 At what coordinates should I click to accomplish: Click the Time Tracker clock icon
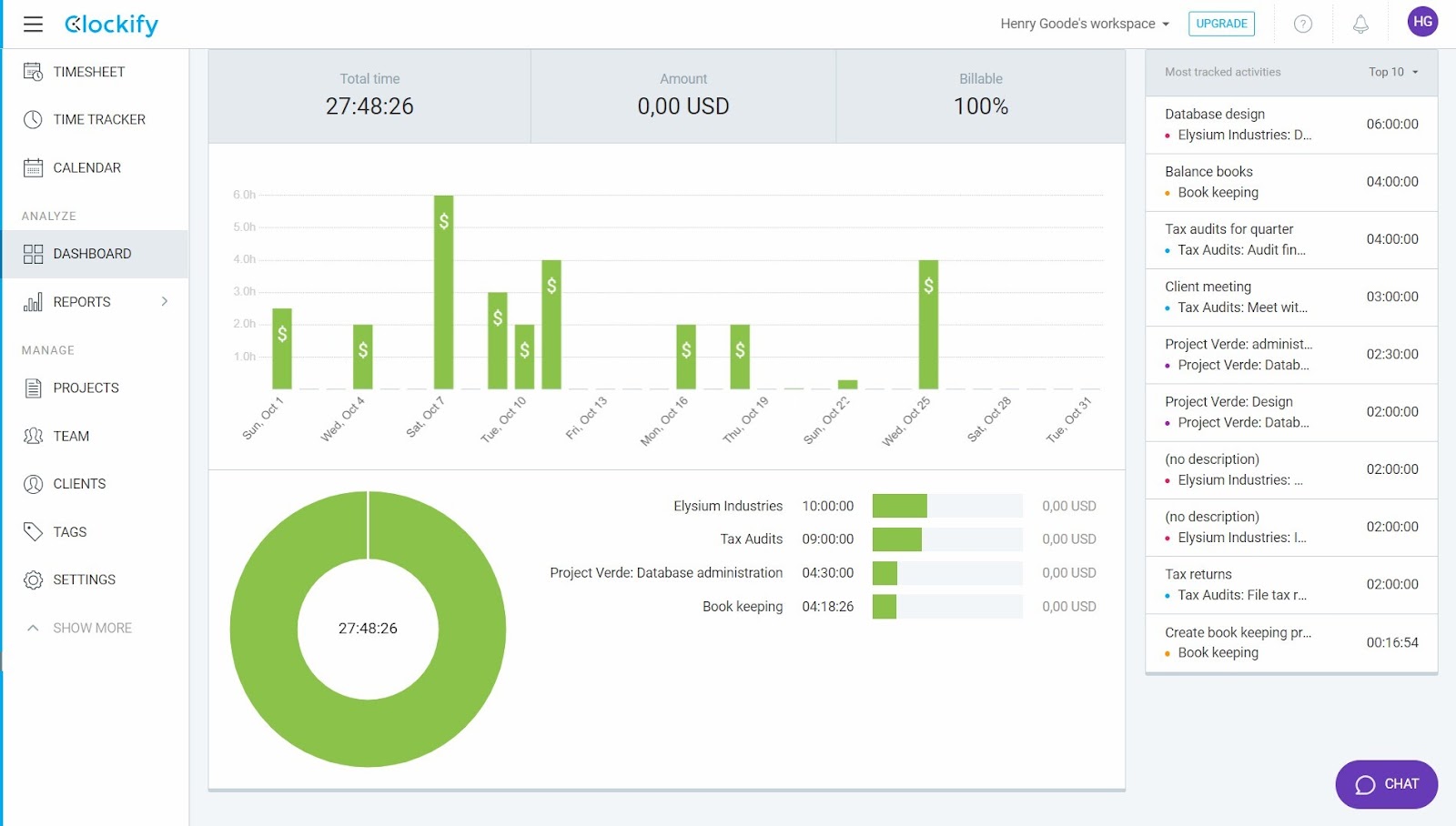coord(33,119)
